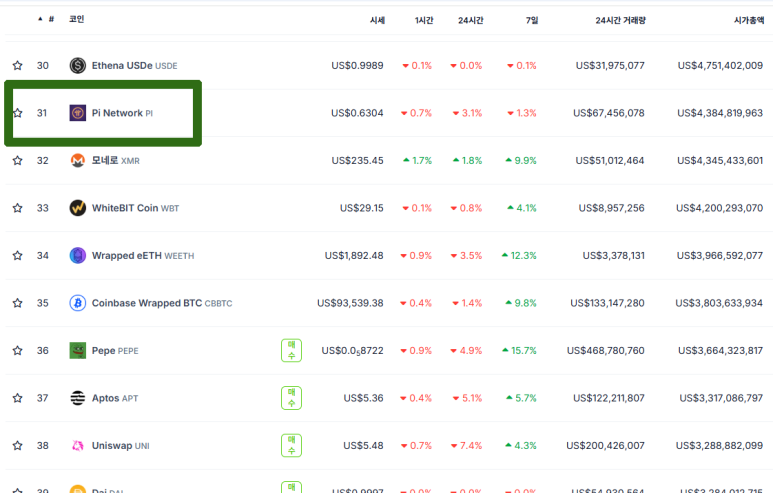Click Monero price US$235.45
Image resolution: width=773 pixels, height=493 pixels.
tap(357, 160)
